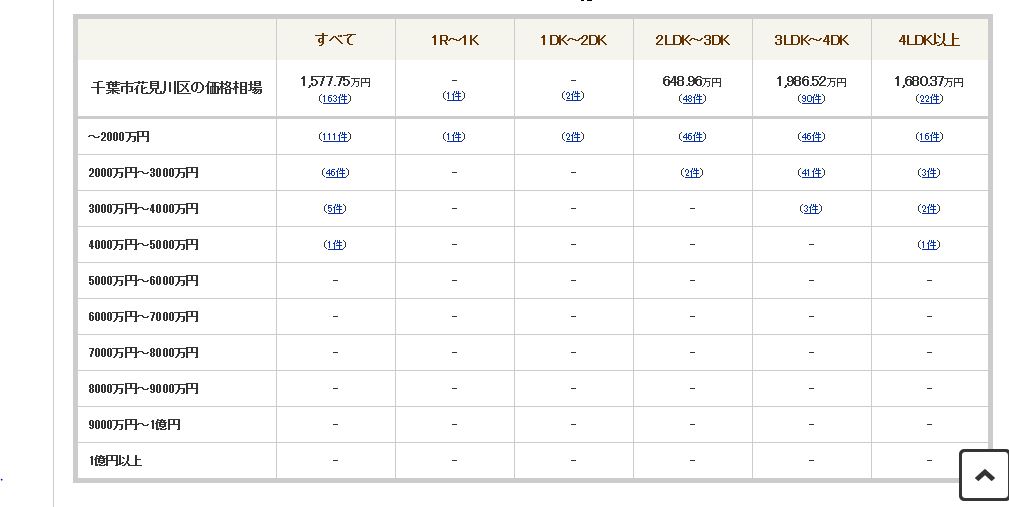Open the 2件 link in 1DK~2DK price row
This screenshot has height=507, width=1009.
[573, 95]
